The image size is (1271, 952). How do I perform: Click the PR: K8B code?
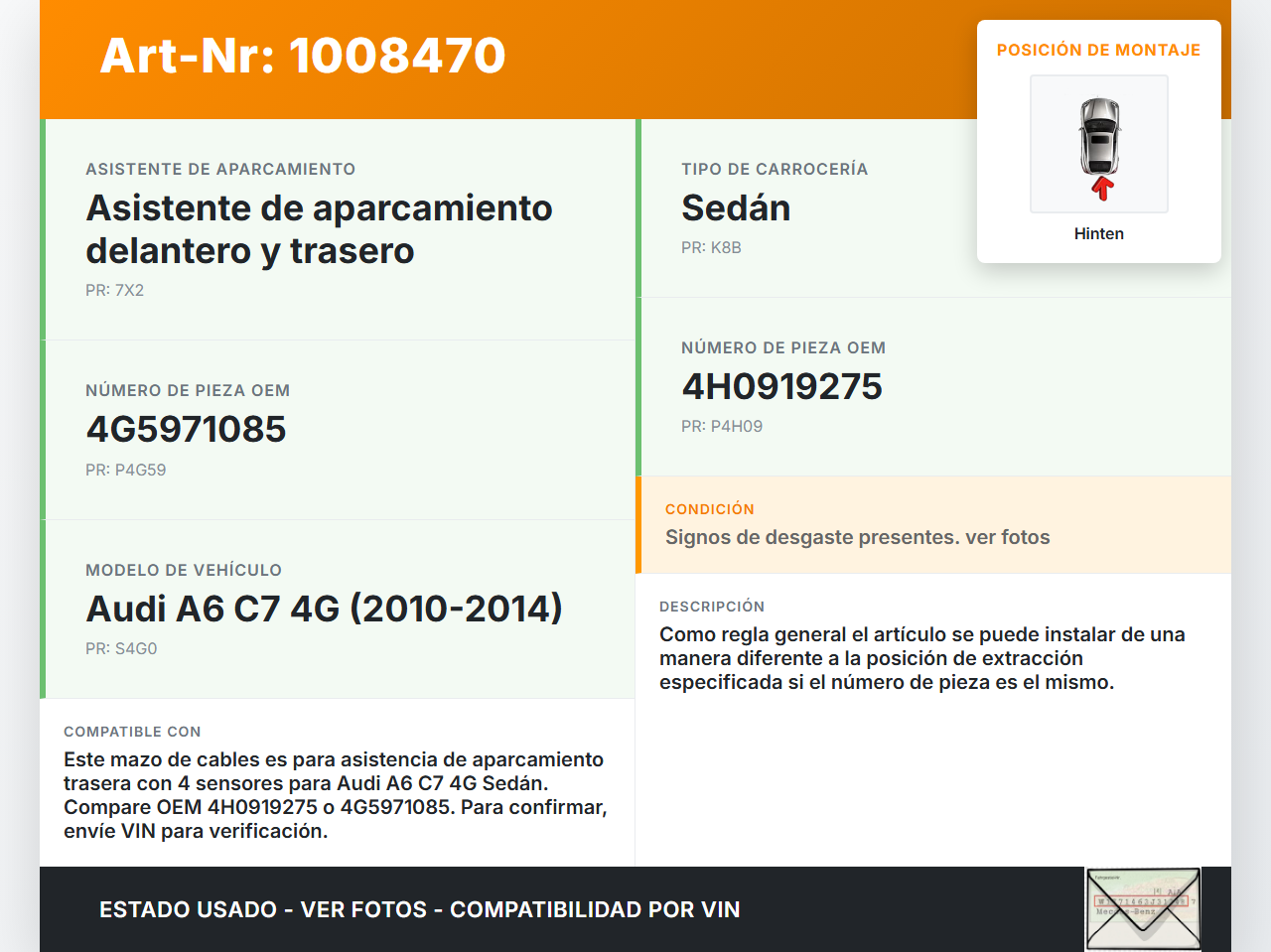711,247
